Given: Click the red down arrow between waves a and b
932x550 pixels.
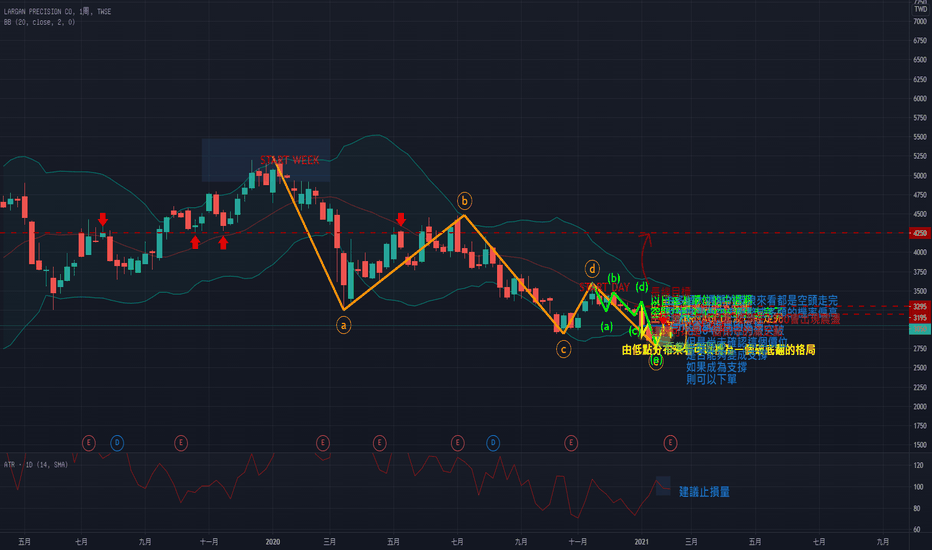Looking at the screenshot, I should [x=401, y=219].
